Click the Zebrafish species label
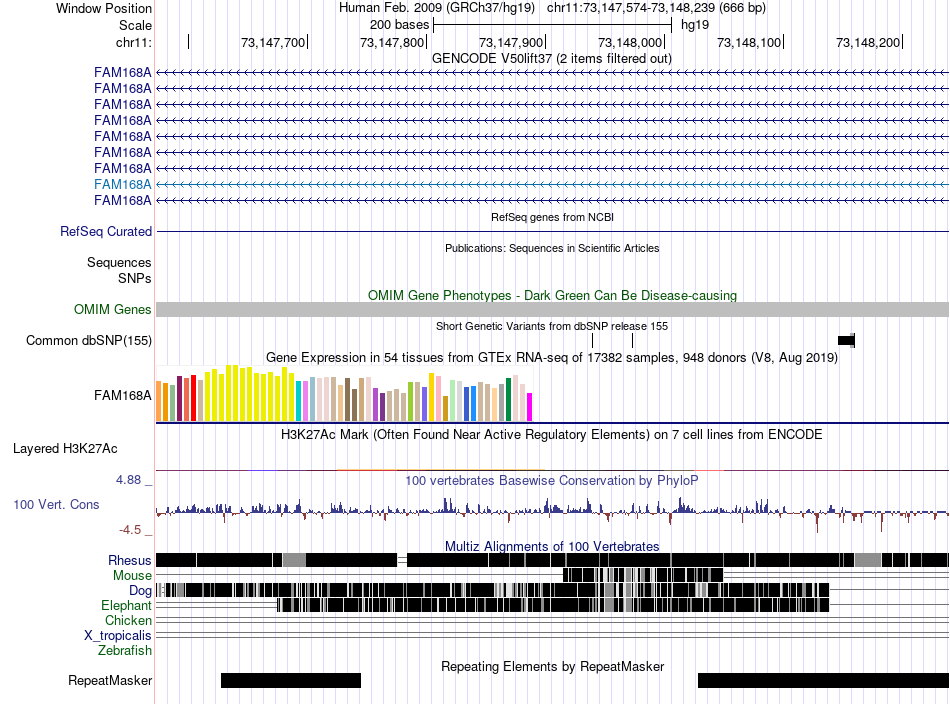 pos(125,651)
